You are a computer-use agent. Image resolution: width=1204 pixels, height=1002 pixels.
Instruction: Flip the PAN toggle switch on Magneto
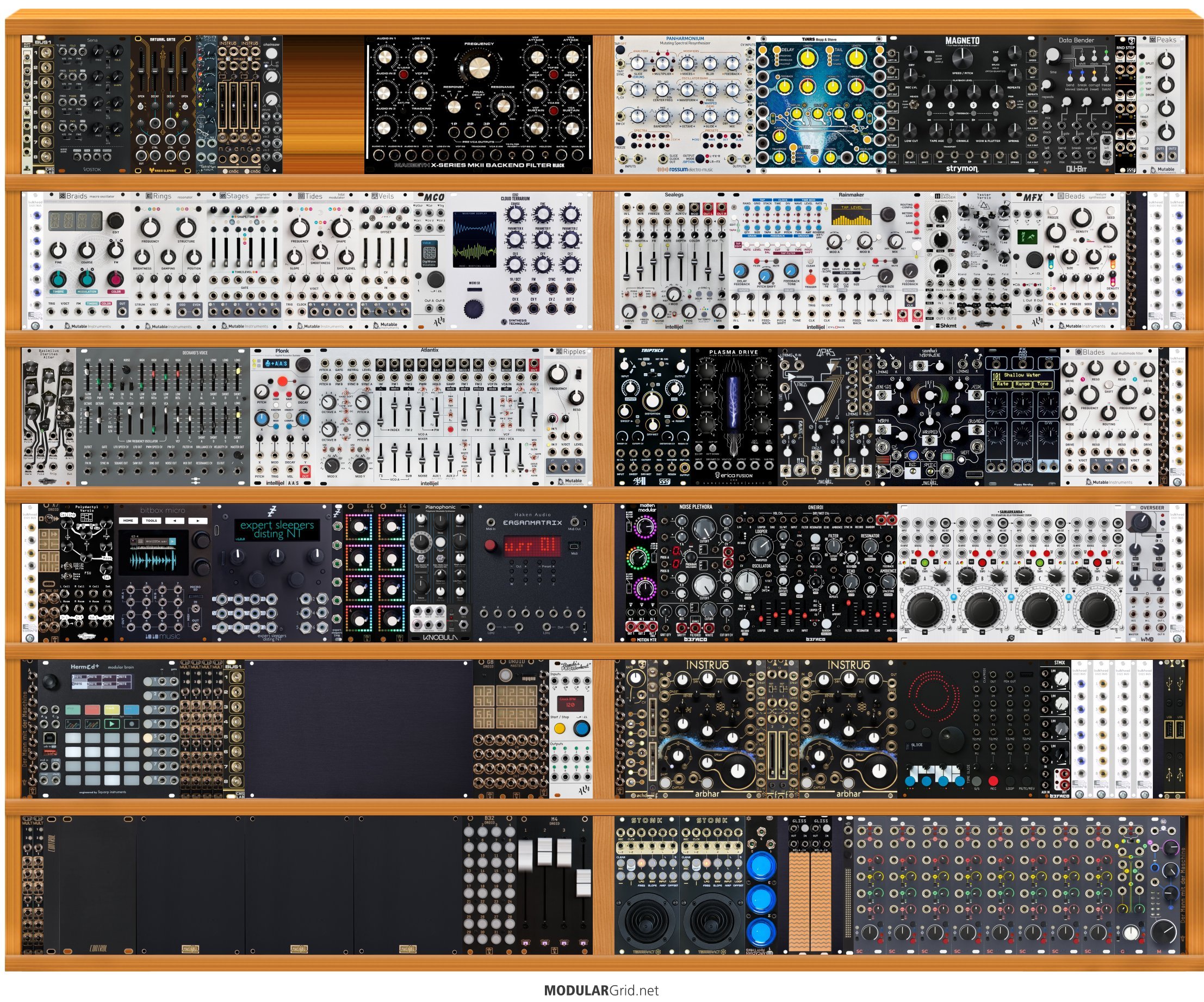tap(1011, 105)
